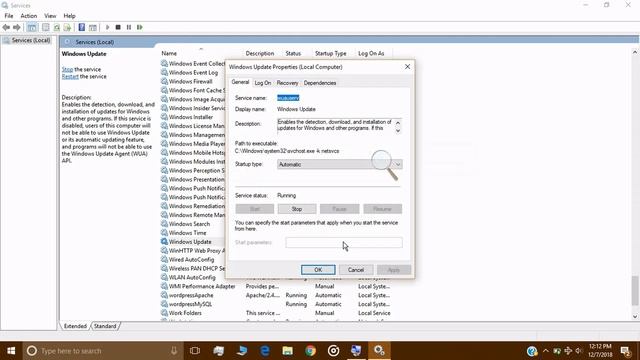Image resolution: width=640 pixels, height=360 pixels.
Task: Click the Stop the service link
Action: (67, 69)
